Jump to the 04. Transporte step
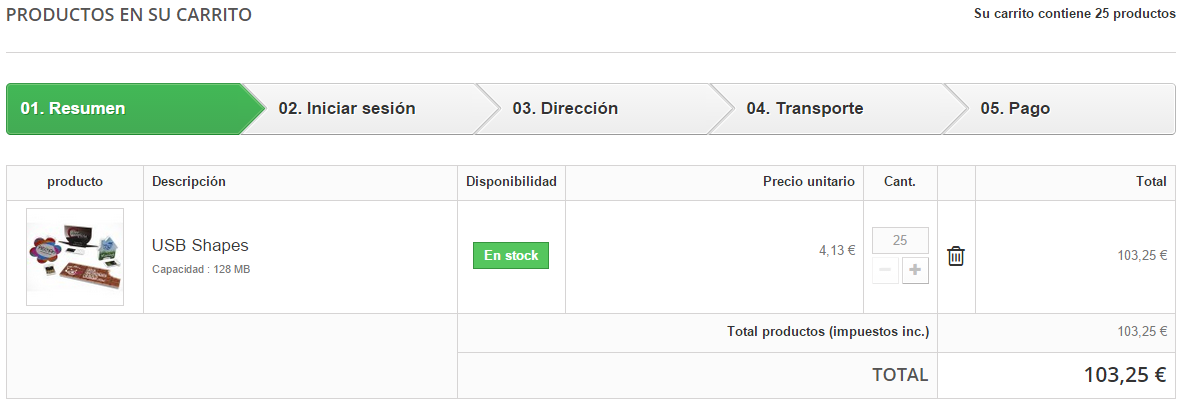 (804, 109)
